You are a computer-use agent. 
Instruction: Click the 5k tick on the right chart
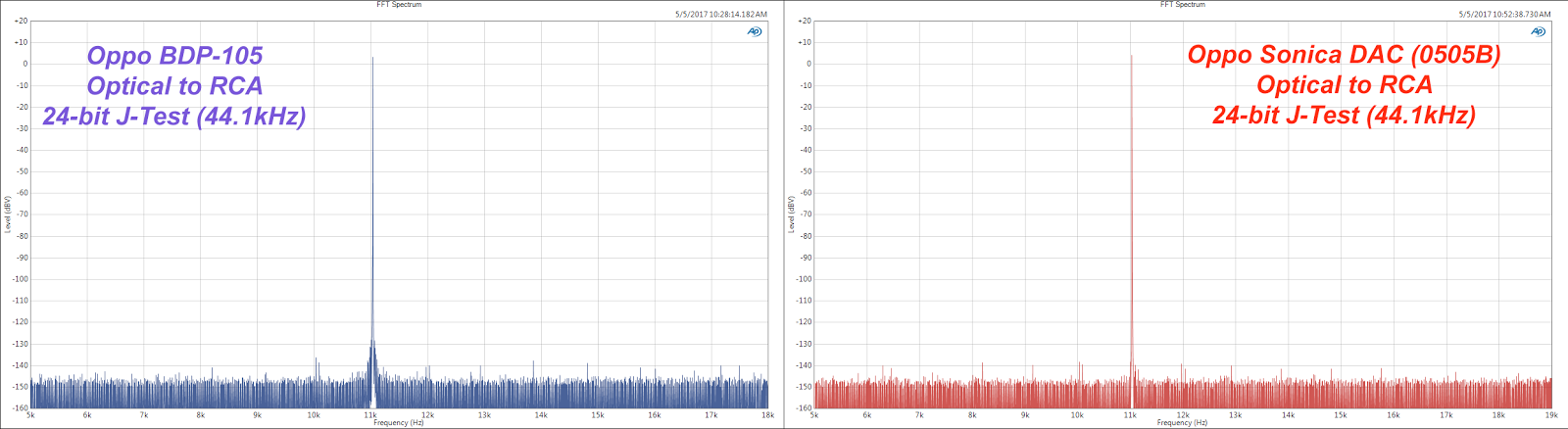tap(814, 415)
